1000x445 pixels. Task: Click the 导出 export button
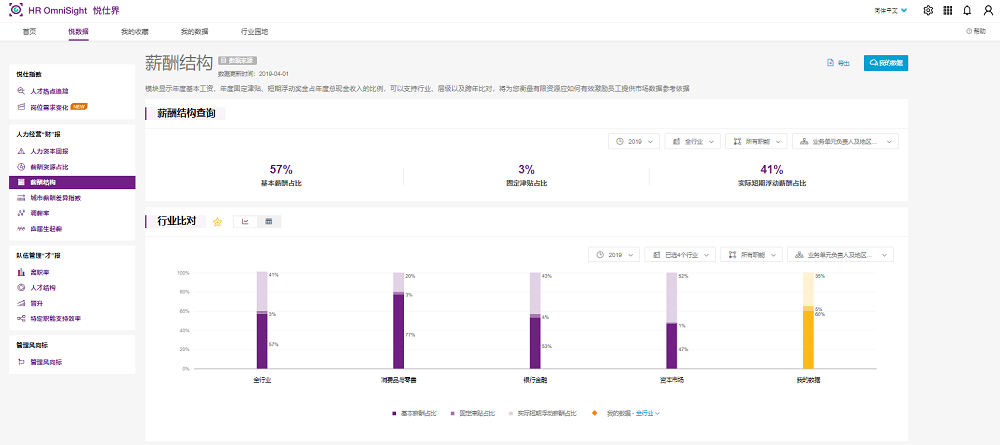point(838,63)
